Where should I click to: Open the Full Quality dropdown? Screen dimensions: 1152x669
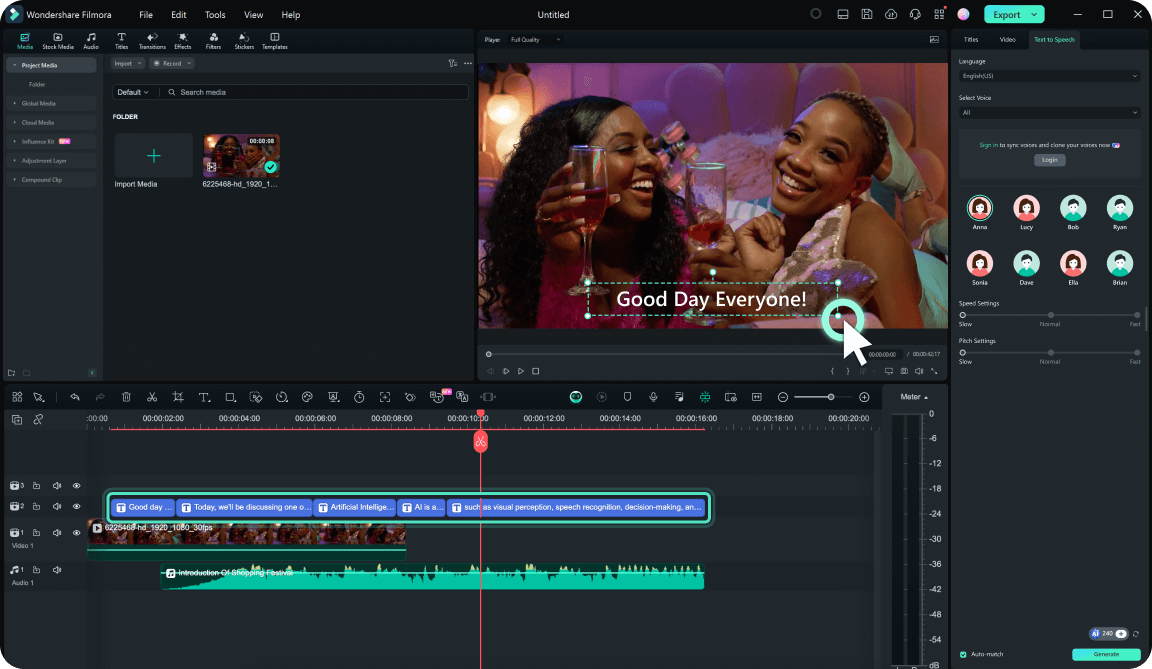point(536,40)
